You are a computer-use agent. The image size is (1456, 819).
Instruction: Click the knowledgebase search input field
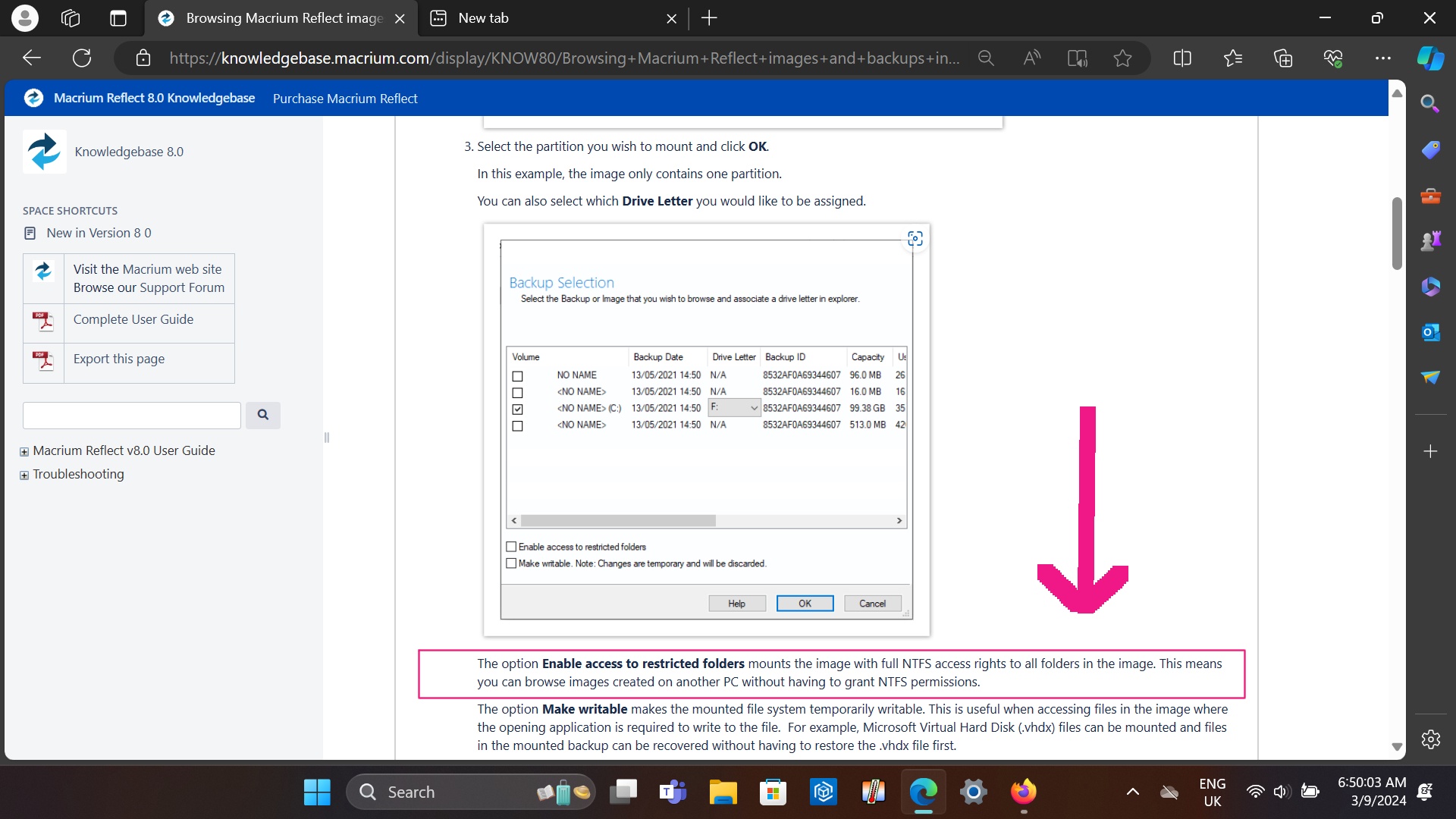point(132,416)
